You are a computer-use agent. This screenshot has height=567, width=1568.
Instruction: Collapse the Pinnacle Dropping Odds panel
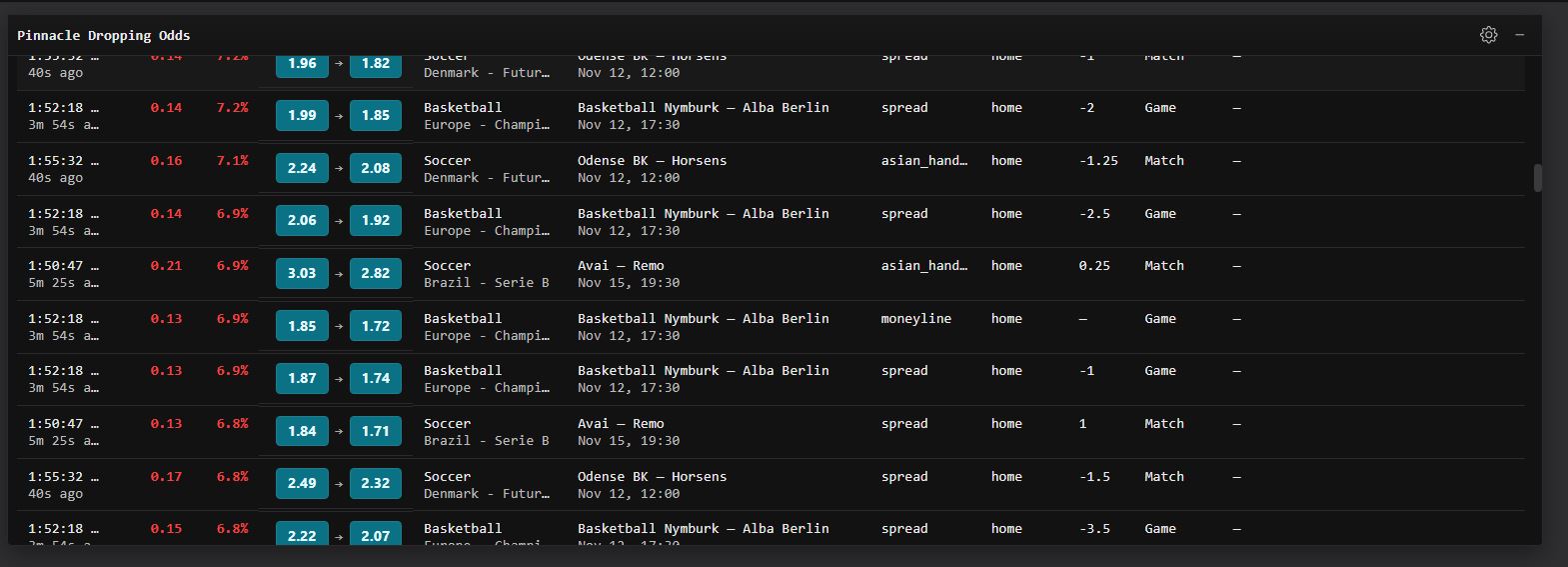pos(1519,35)
